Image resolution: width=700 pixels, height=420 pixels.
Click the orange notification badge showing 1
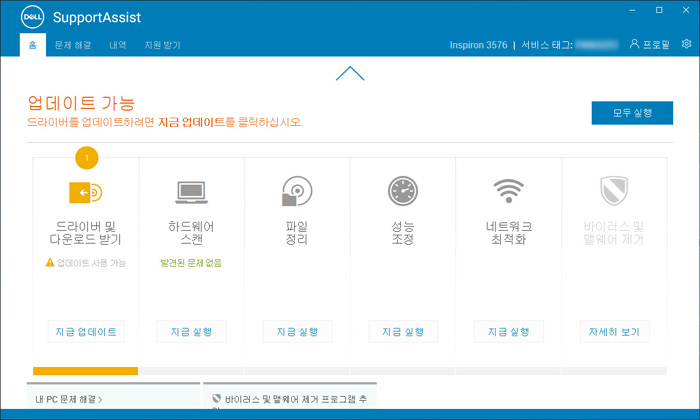87,158
